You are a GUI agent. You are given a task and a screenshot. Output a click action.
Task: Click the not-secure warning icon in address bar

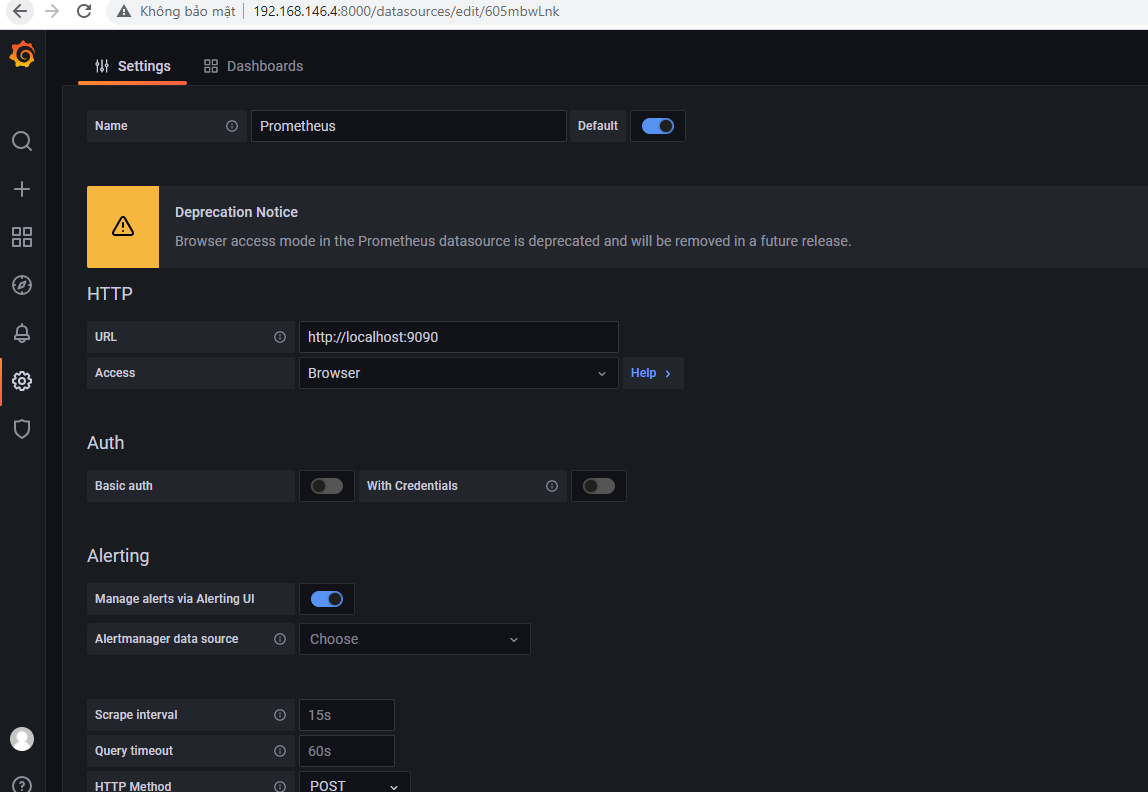124,11
